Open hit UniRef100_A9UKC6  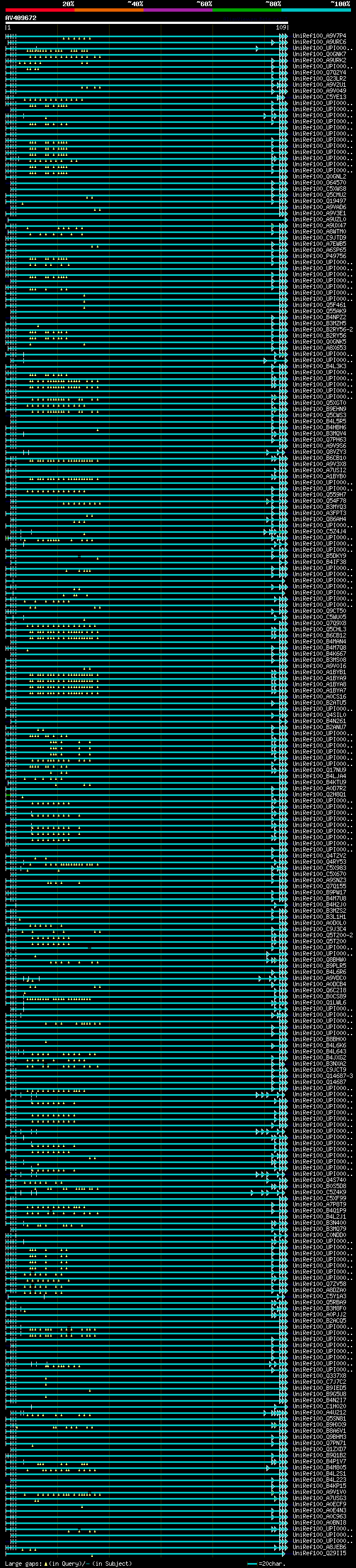tap(319, 42)
